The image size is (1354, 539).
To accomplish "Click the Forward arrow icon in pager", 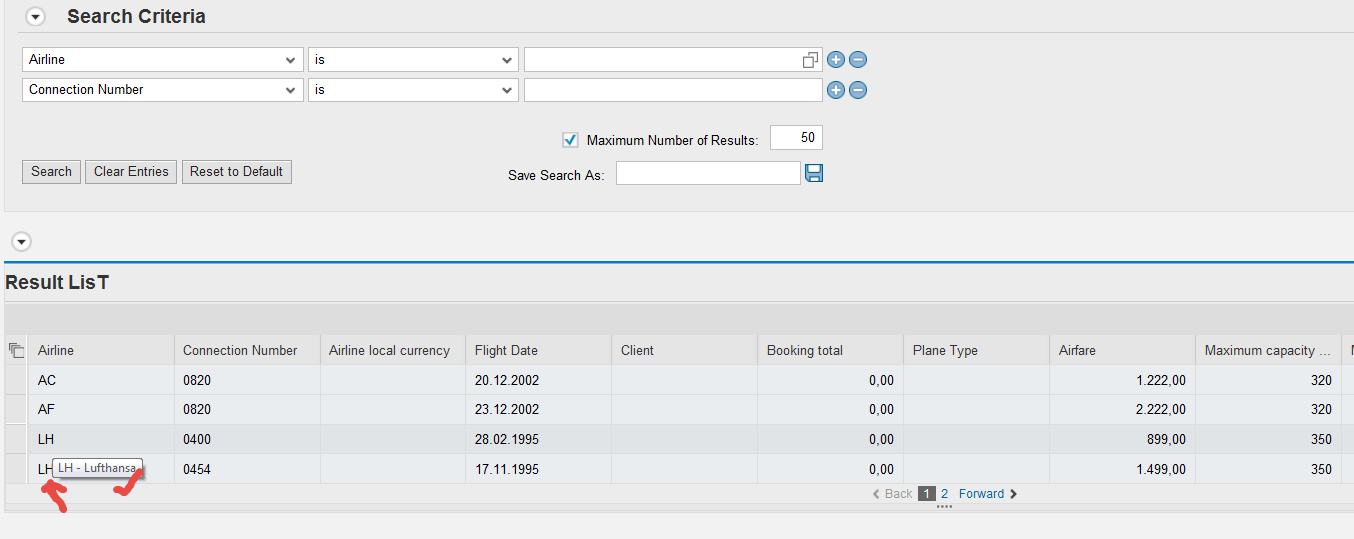I will (x=1013, y=494).
